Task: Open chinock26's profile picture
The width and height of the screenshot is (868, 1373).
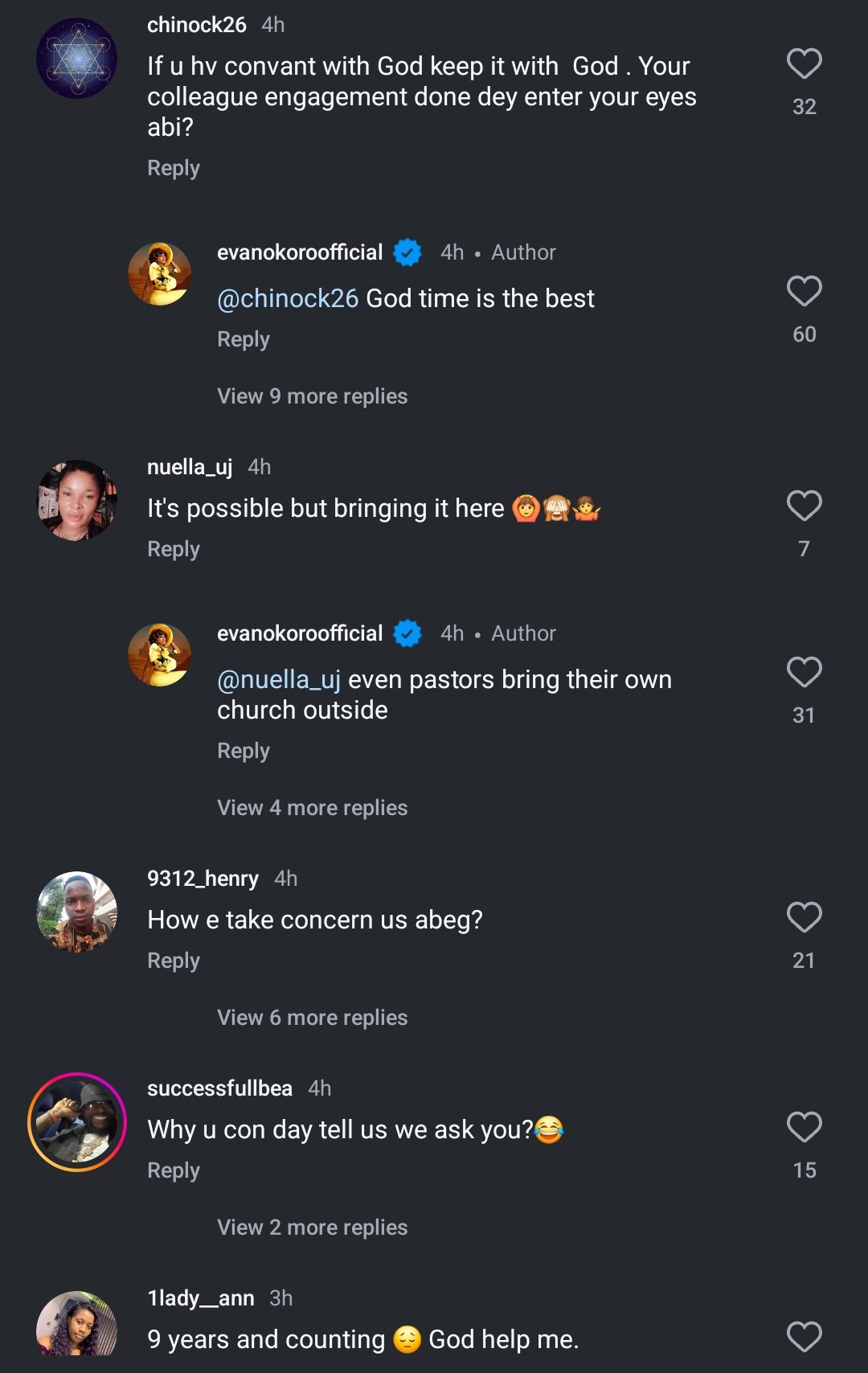Action: point(77,59)
